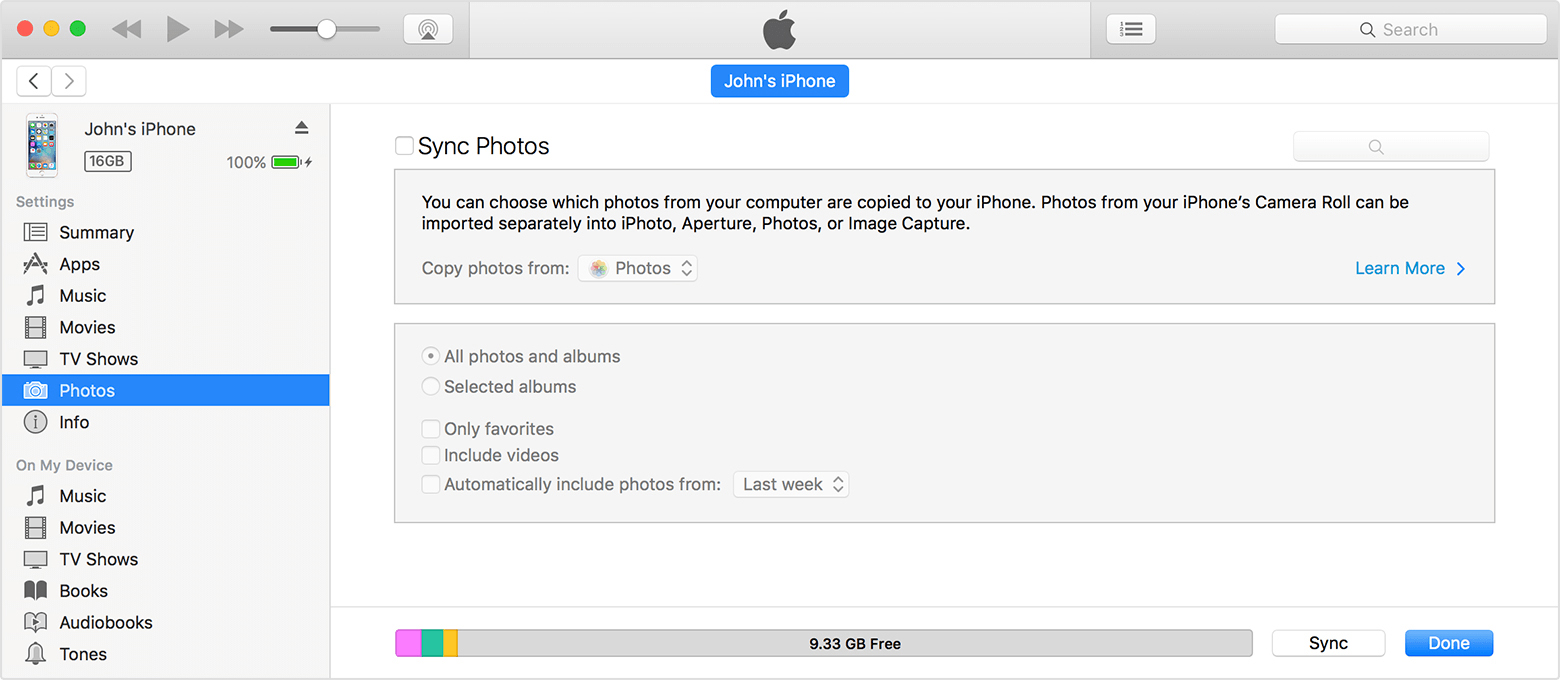The height and width of the screenshot is (680, 1560).
Task: Check the Include videos box
Action: 431,455
